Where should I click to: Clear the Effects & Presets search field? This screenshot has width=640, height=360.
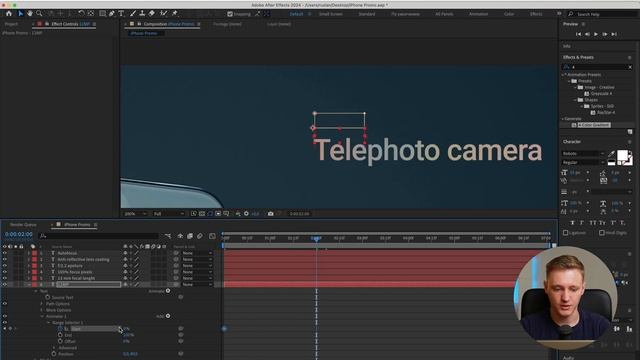pos(630,67)
